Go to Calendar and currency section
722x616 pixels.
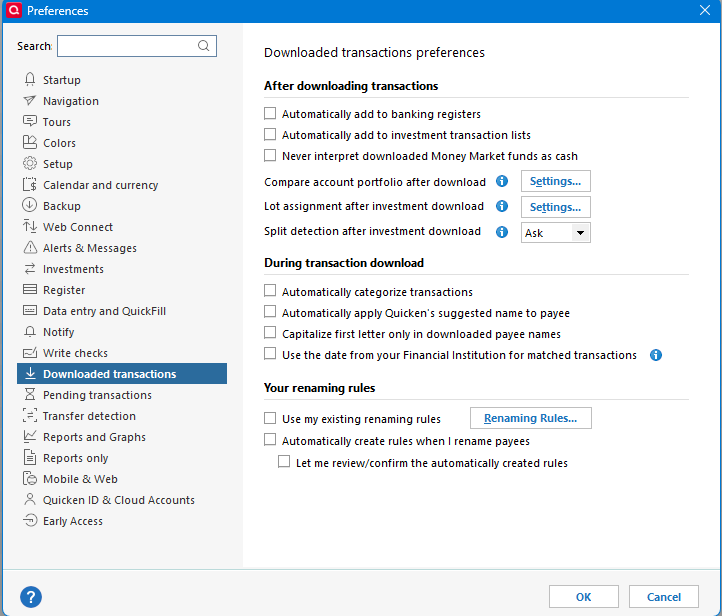pos(100,185)
